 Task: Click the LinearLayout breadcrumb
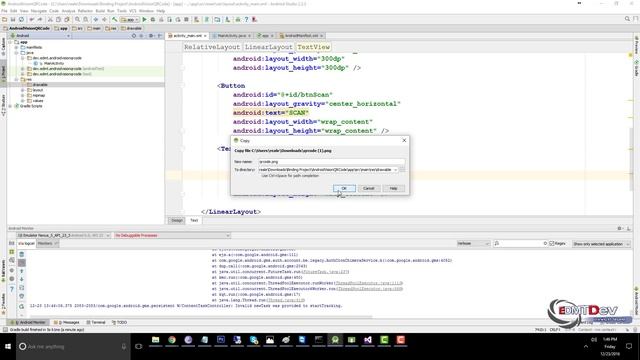pyautogui.click(x=269, y=47)
